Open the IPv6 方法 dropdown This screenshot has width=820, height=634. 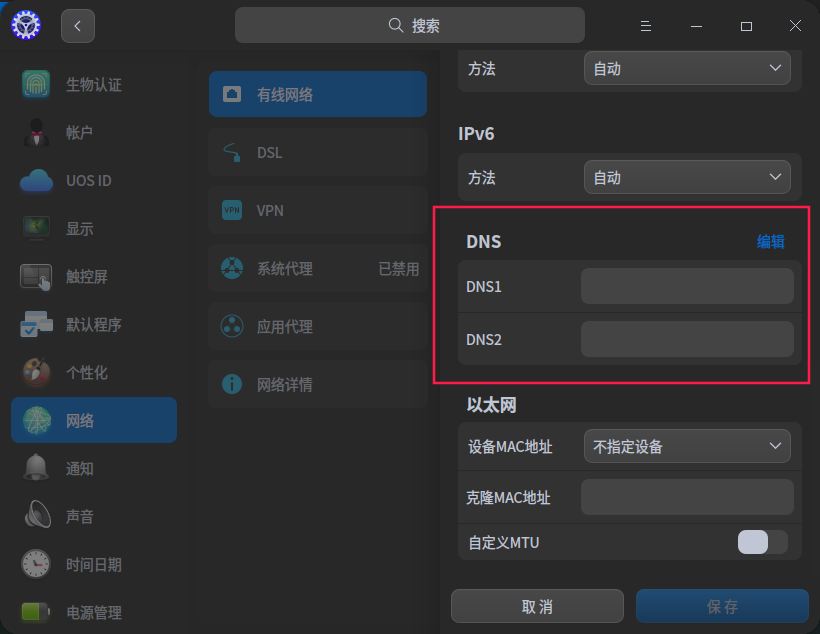click(687, 177)
